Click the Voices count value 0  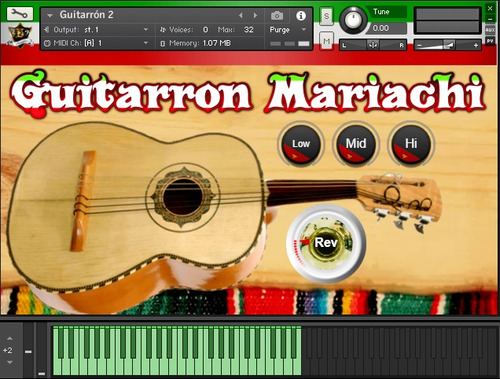[x=205, y=30]
